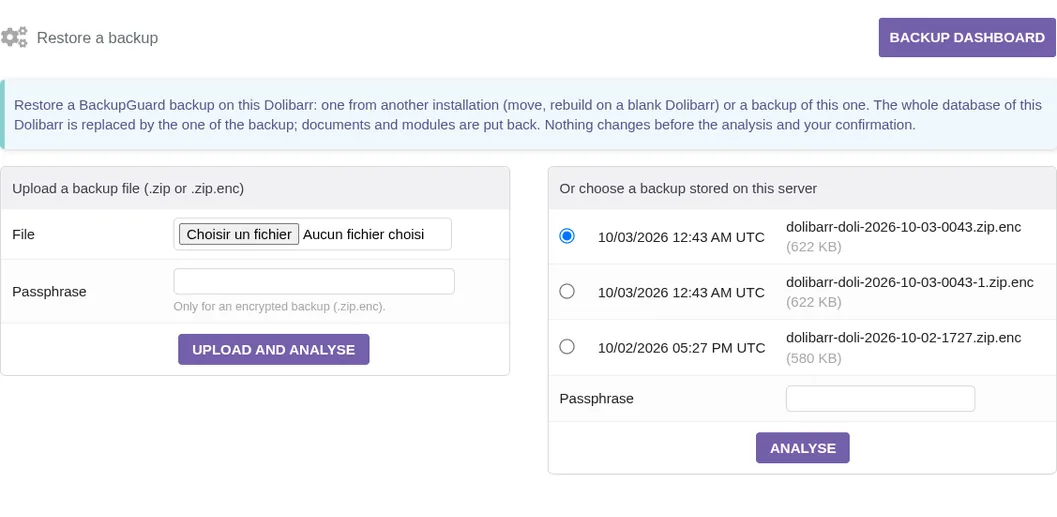Click Upload and Analyse button
The height and width of the screenshot is (517, 1057).
pyautogui.click(x=274, y=350)
